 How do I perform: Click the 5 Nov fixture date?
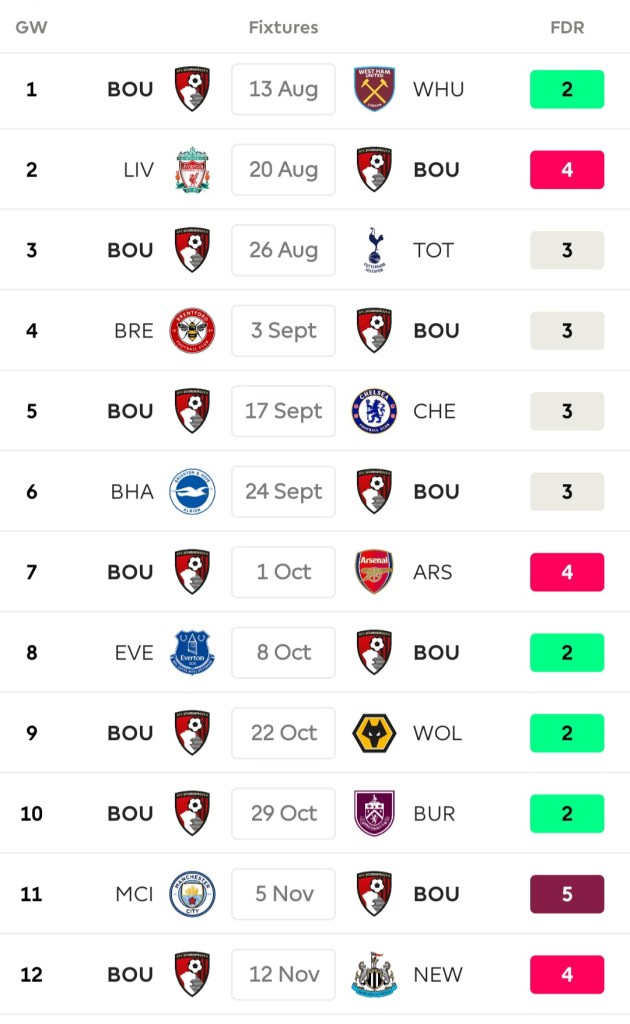(x=283, y=894)
